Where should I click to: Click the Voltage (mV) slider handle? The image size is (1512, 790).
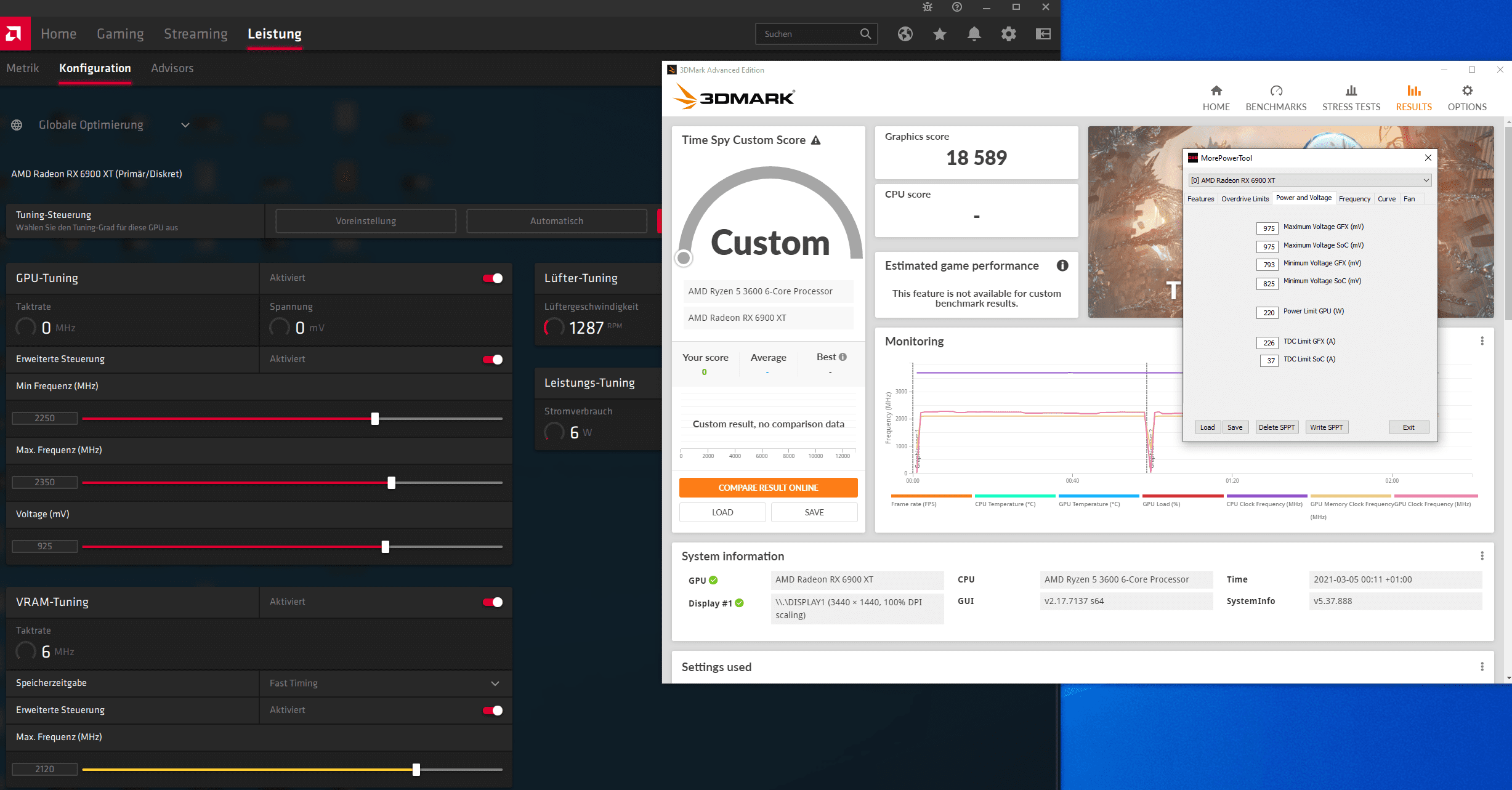(386, 547)
